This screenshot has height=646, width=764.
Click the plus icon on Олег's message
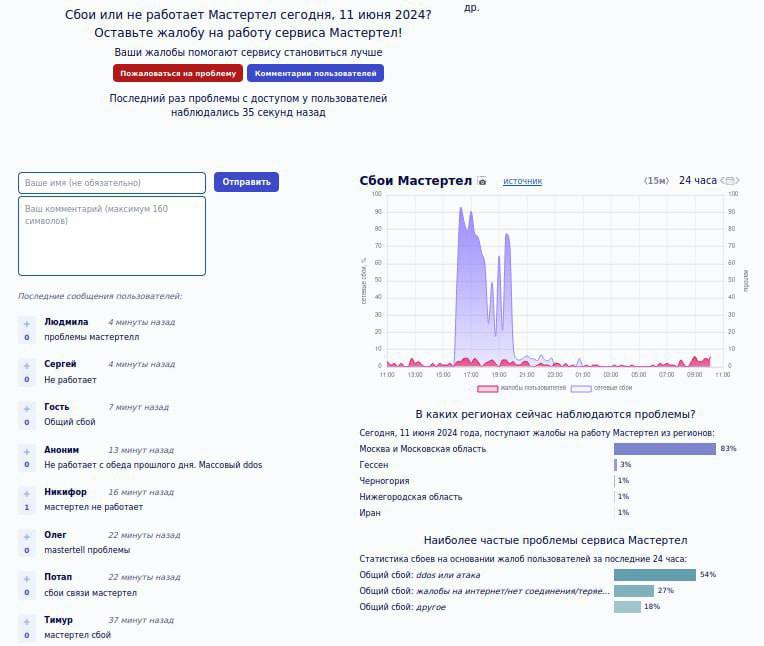click(27, 536)
